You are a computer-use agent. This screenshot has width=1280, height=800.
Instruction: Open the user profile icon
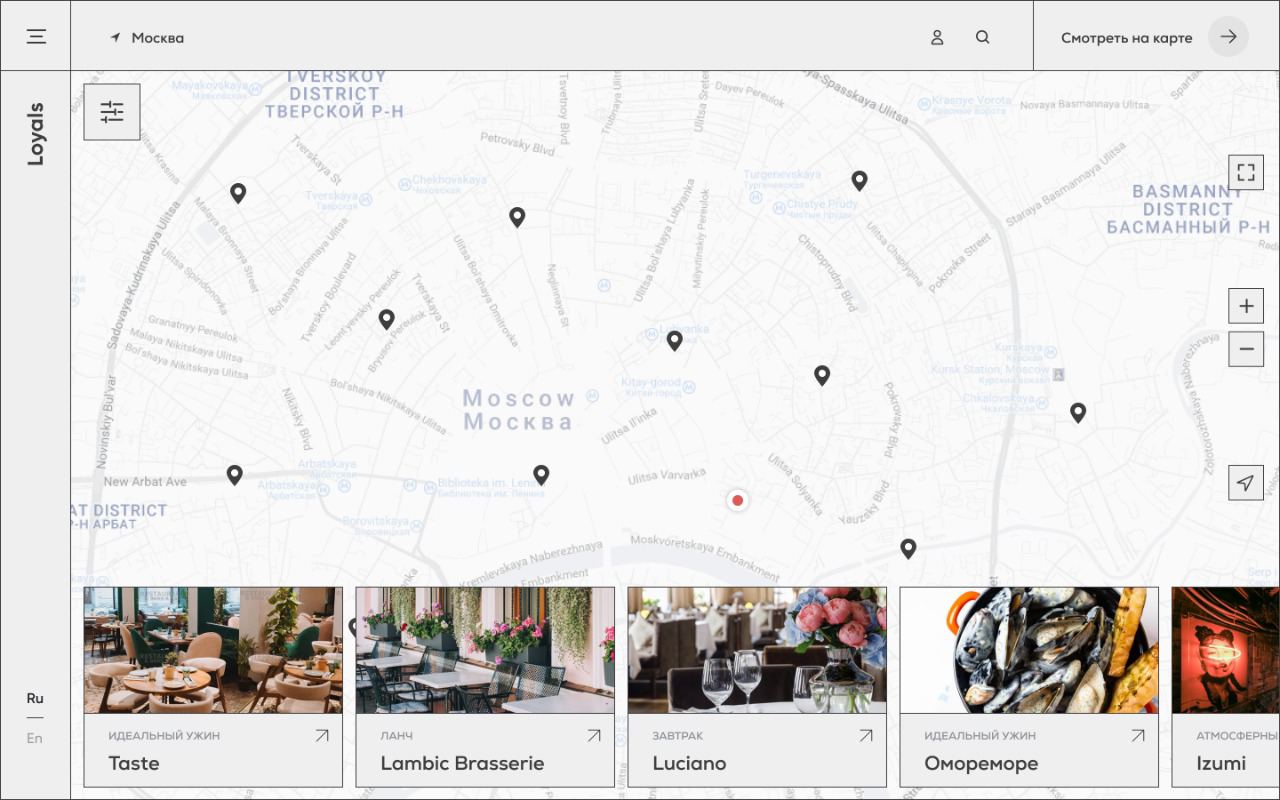point(937,38)
